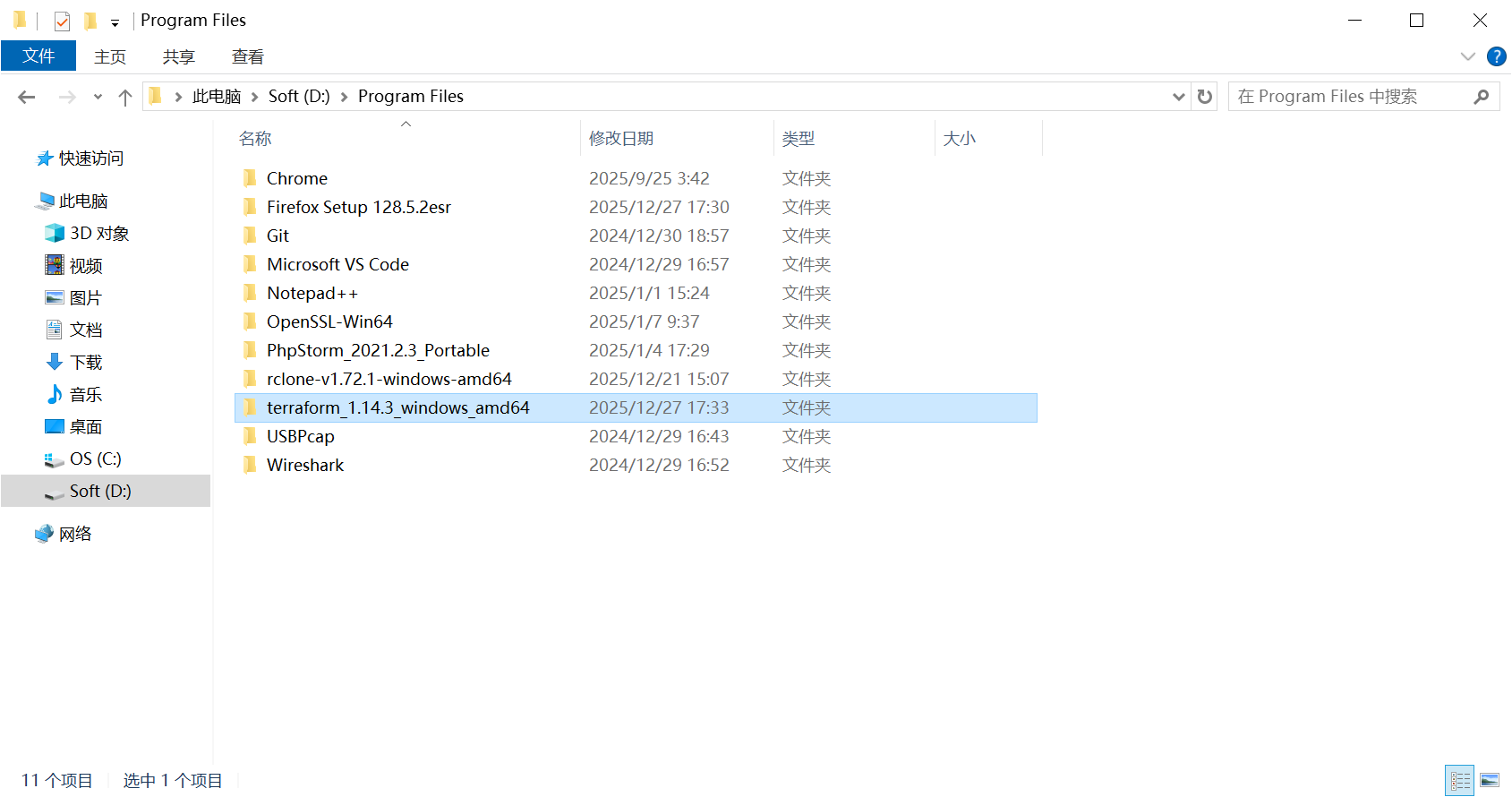Click Soft (D:) in the address breadcrumb
This screenshot has height=797, width=1512.
[299, 97]
